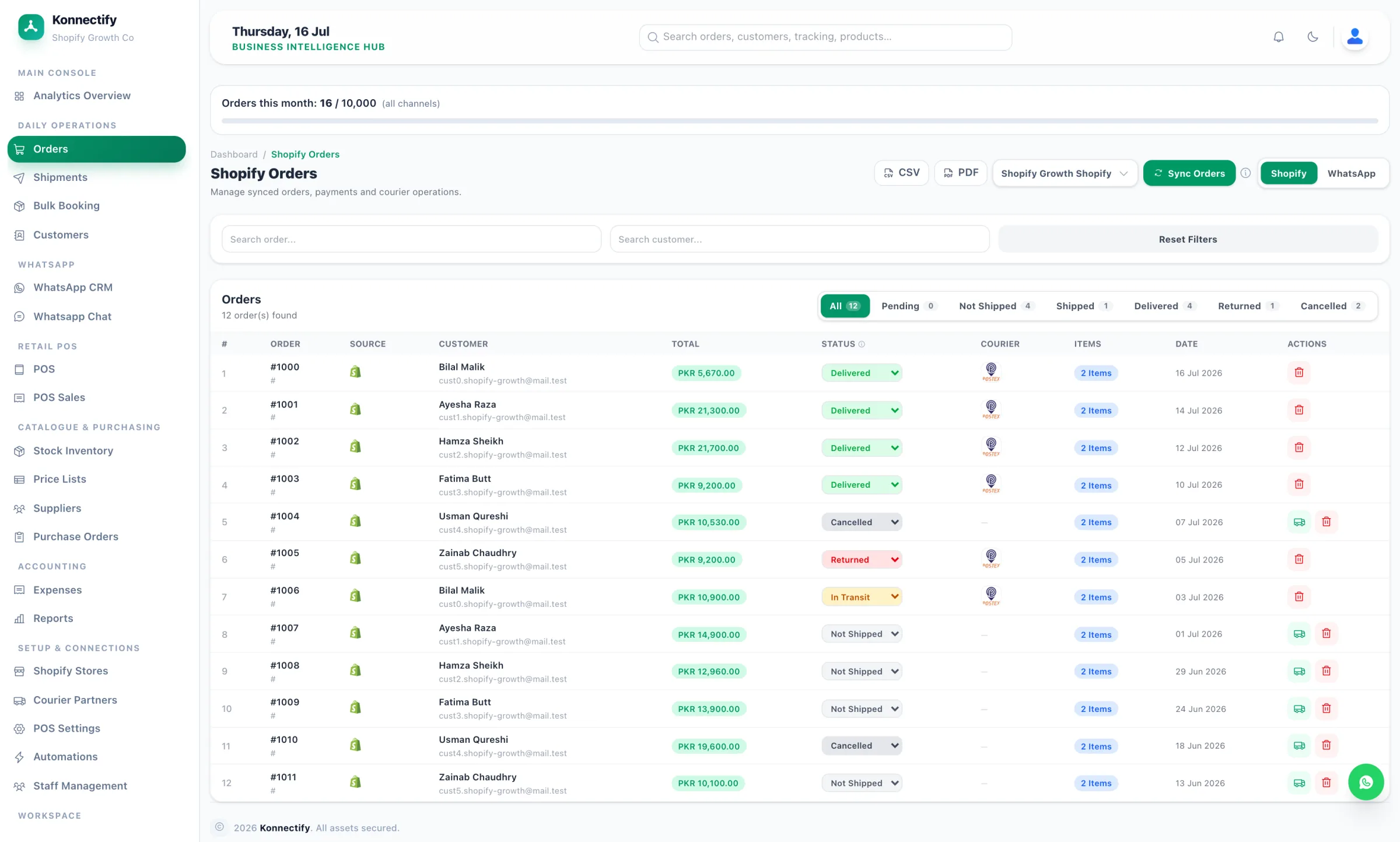This screenshot has height=842, width=1400.
Task: Click the Konnectify logo icon
Action: pyautogui.click(x=31, y=27)
